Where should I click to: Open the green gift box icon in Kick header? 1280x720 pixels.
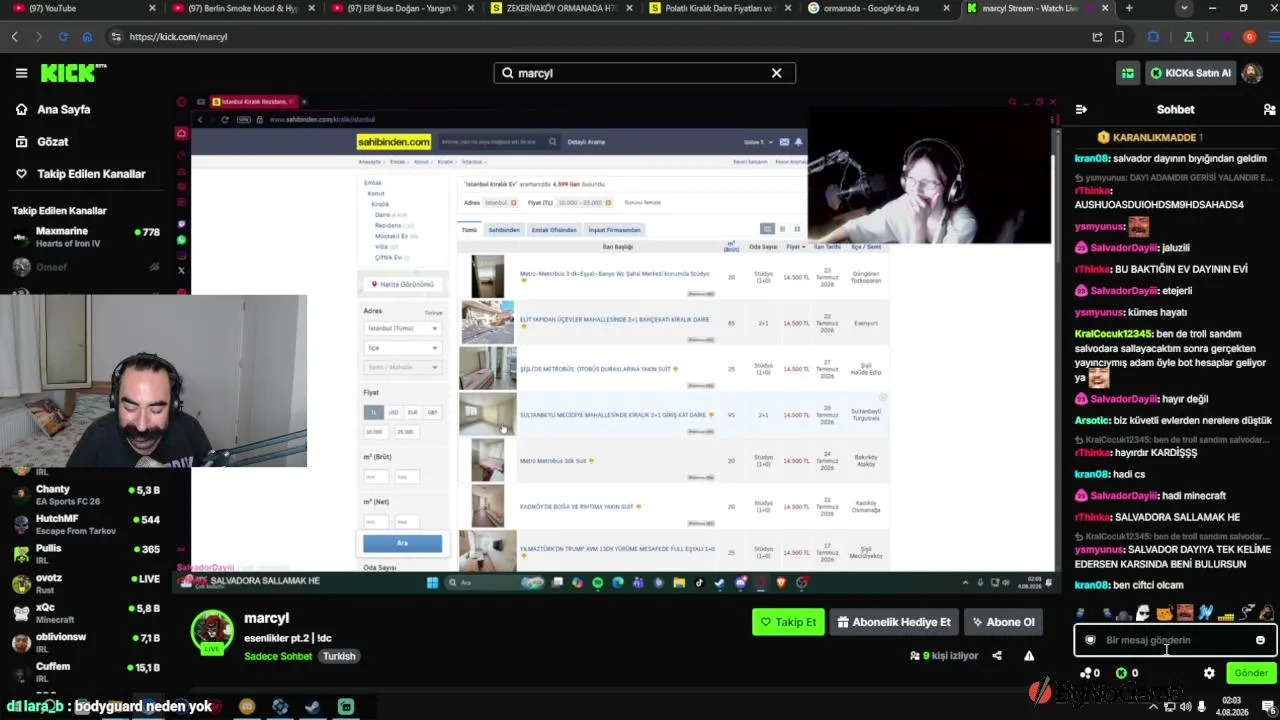click(1128, 73)
